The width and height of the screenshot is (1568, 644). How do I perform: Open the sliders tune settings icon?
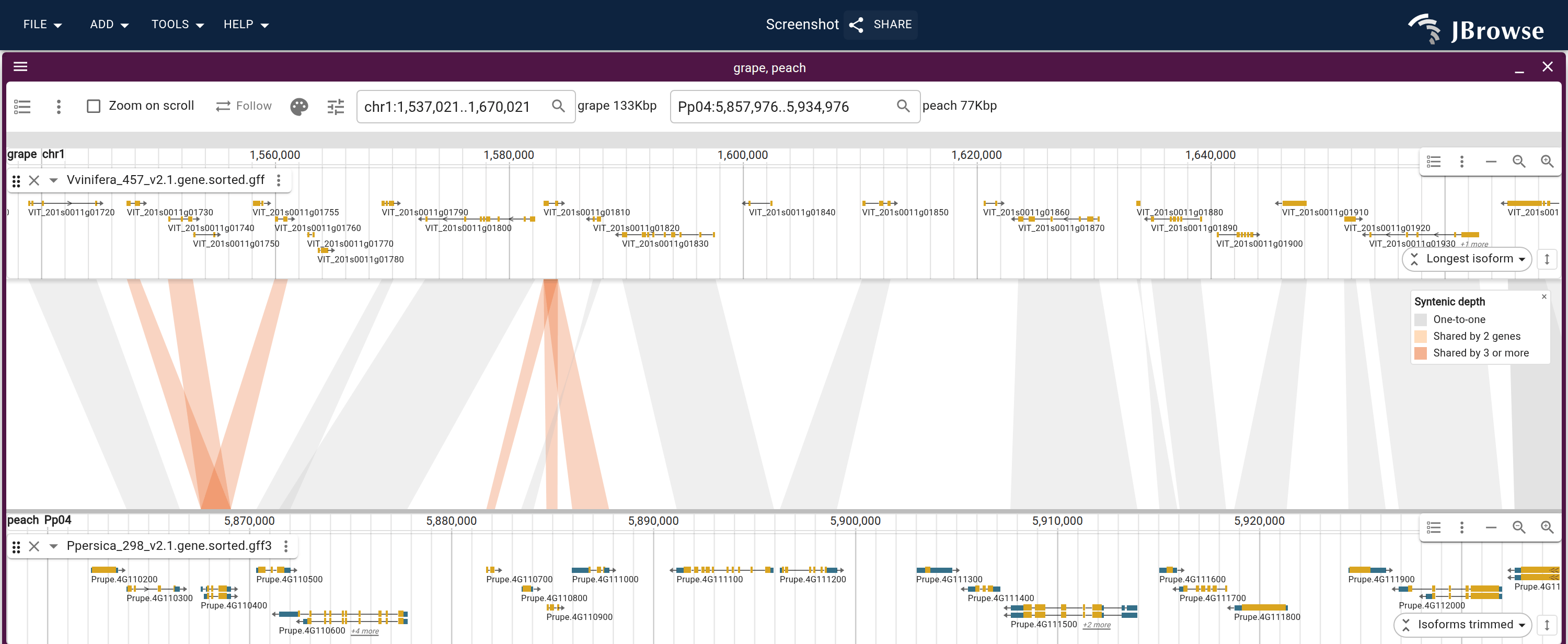[x=336, y=107]
